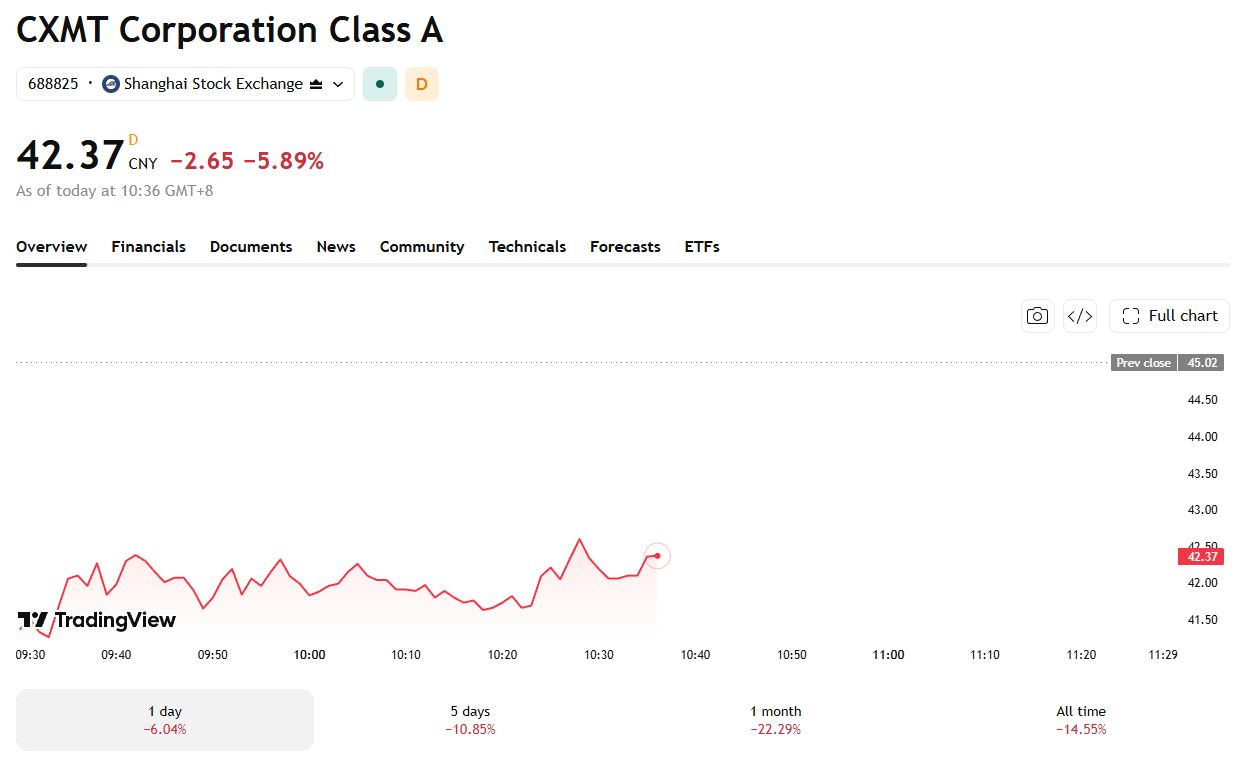Take a chart snapshot with camera icon

[1038, 316]
